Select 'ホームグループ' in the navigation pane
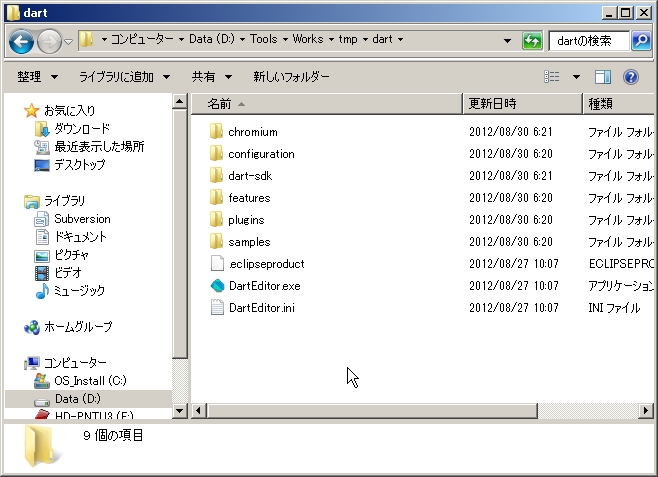Viewport: 658px width, 477px height. coord(68,327)
